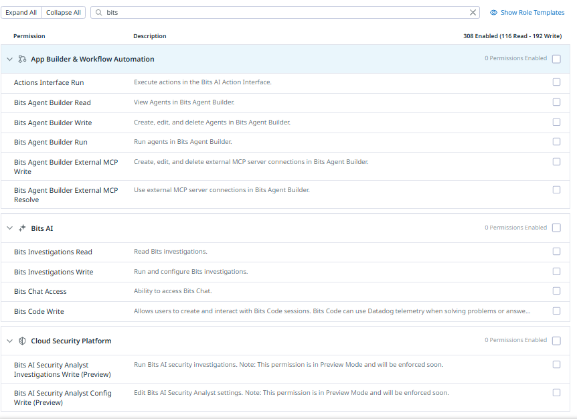Enable the Bits Chat Access checkbox
Viewport: 577px width, 419px height.
(x=556, y=291)
